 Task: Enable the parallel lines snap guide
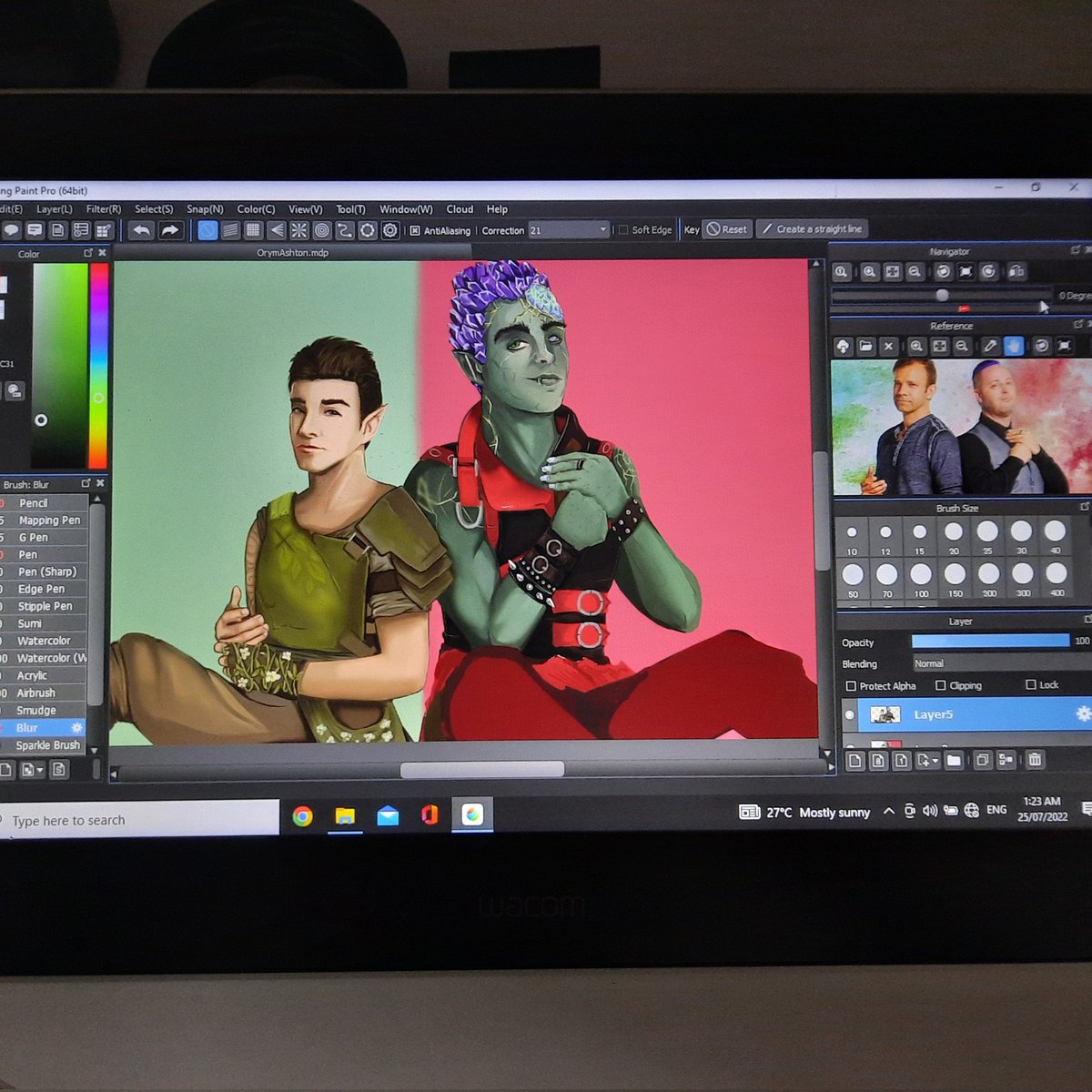(230, 230)
